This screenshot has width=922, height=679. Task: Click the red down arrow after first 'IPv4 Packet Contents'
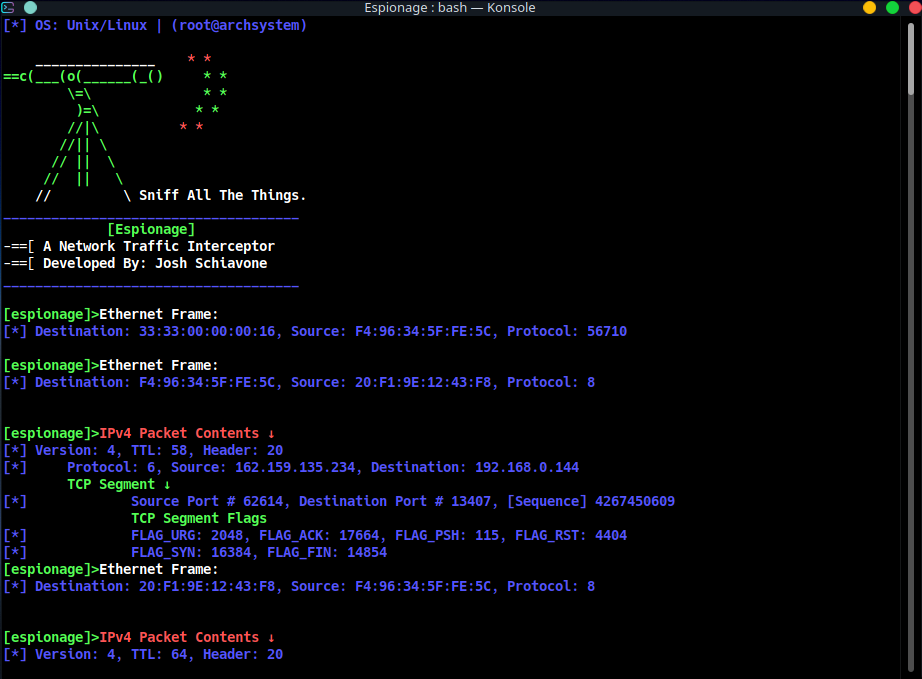click(270, 433)
